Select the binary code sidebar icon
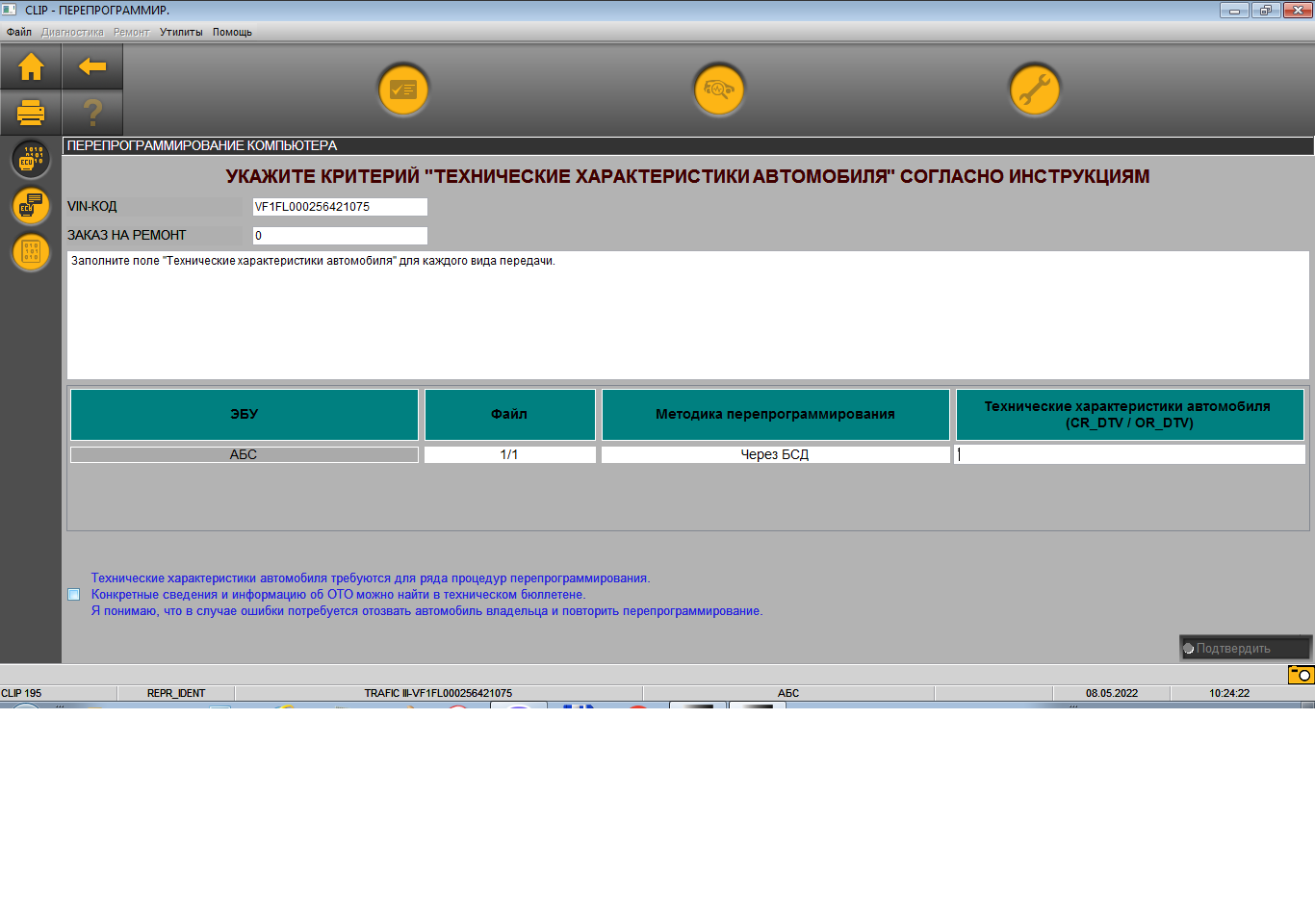Screen dimensions: 1315x924 click(x=31, y=251)
